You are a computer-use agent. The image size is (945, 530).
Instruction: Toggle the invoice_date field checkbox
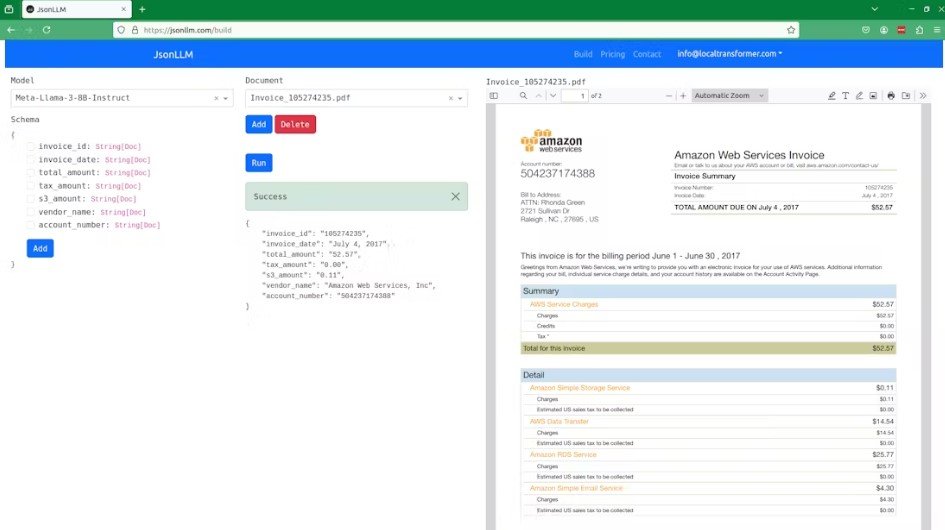coord(31,159)
